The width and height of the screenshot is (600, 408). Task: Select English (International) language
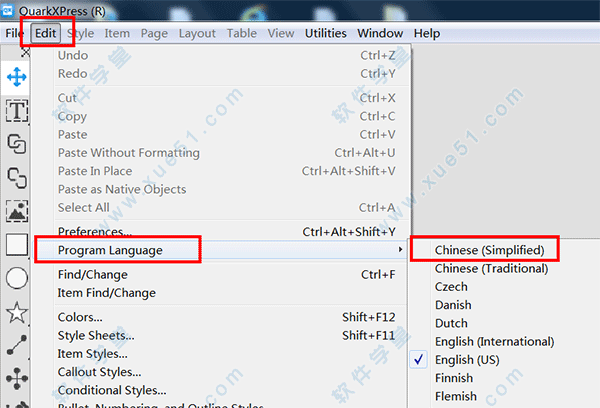pos(494,341)
